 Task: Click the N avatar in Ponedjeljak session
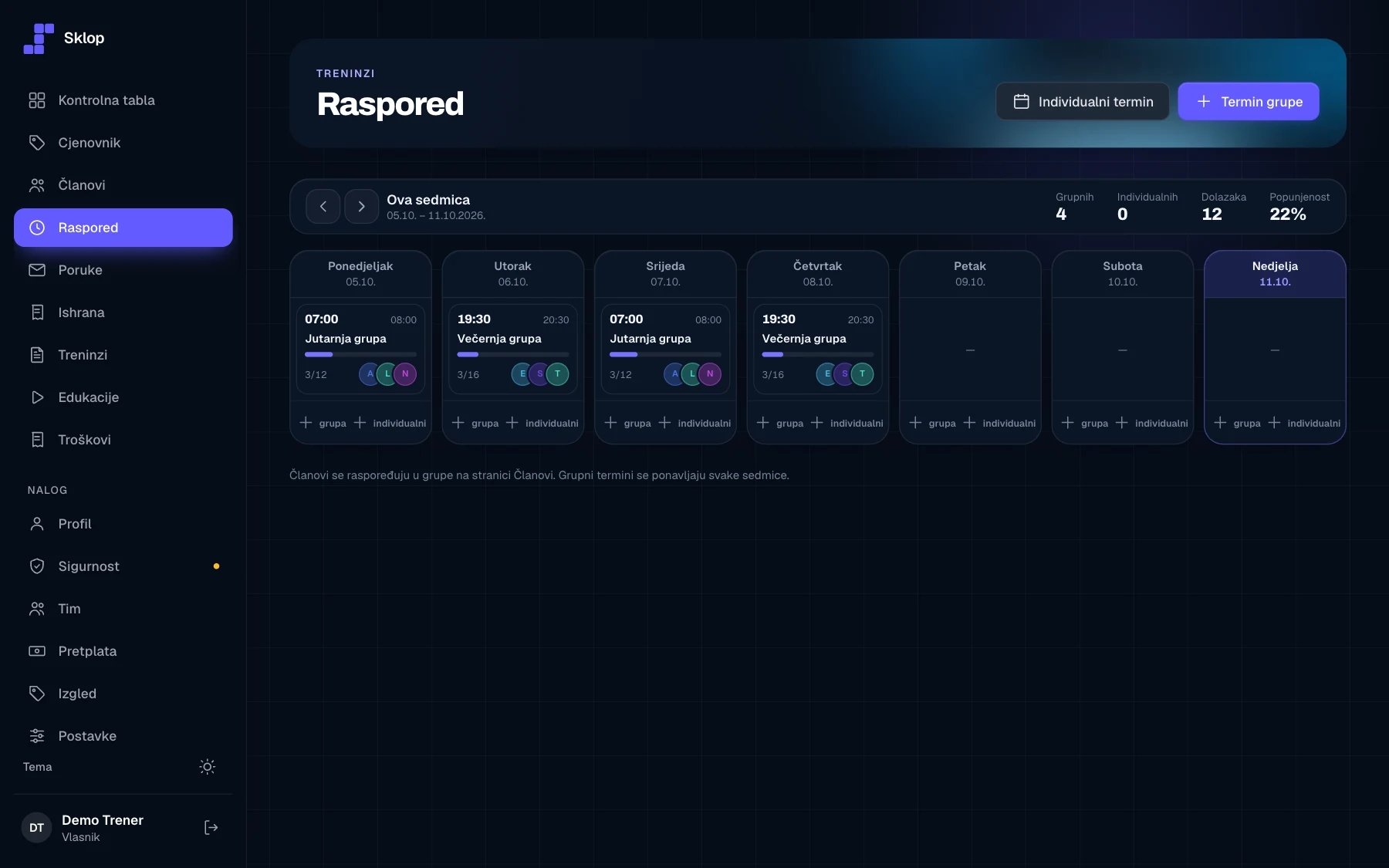click(405, 374)
